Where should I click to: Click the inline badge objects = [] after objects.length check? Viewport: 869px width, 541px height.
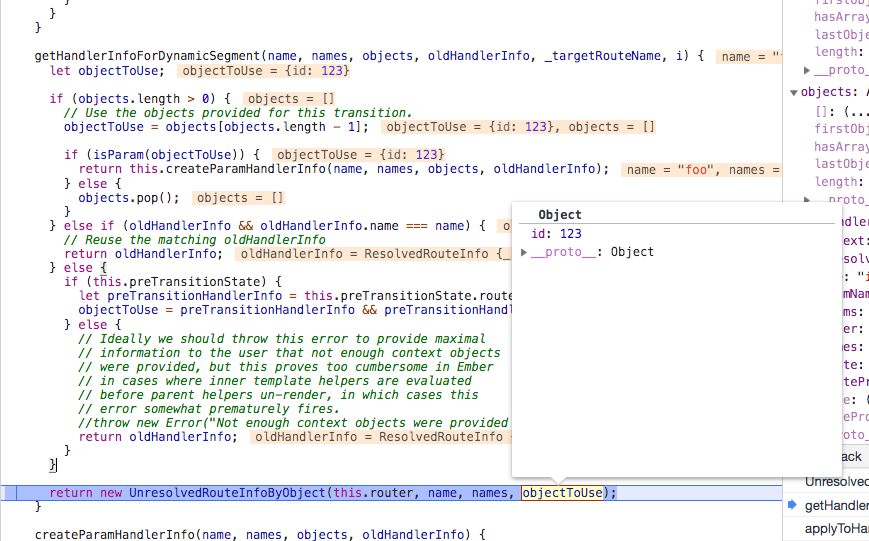290,99
